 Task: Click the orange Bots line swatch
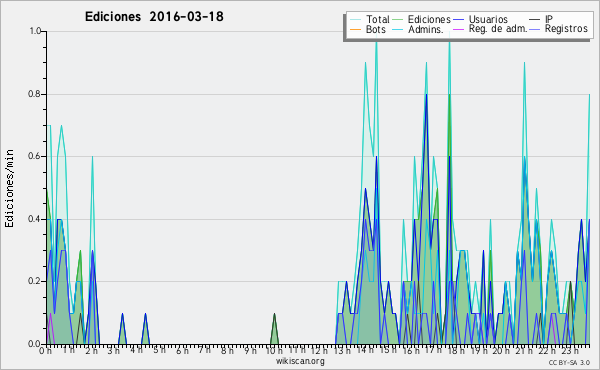tap(356, 29)
